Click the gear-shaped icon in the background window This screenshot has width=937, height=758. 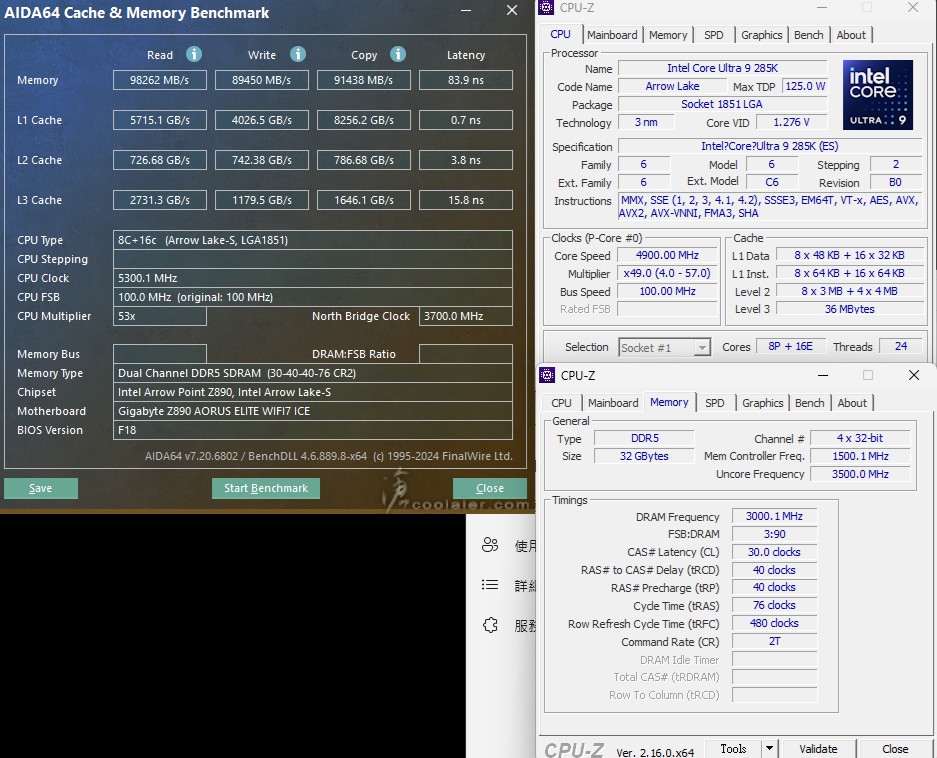pyautogui.click(x=490, y=625)
